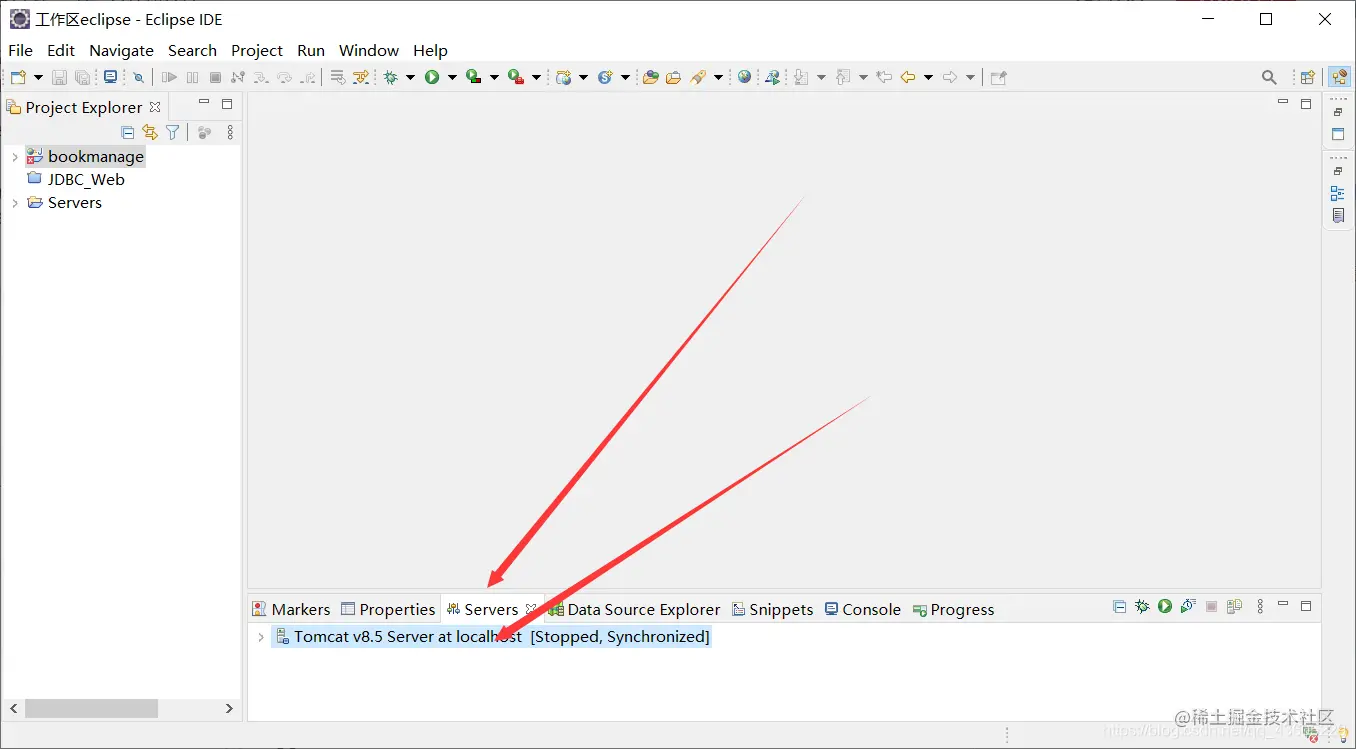
Task: Click Publish to the server icon
Action: 1234,606
